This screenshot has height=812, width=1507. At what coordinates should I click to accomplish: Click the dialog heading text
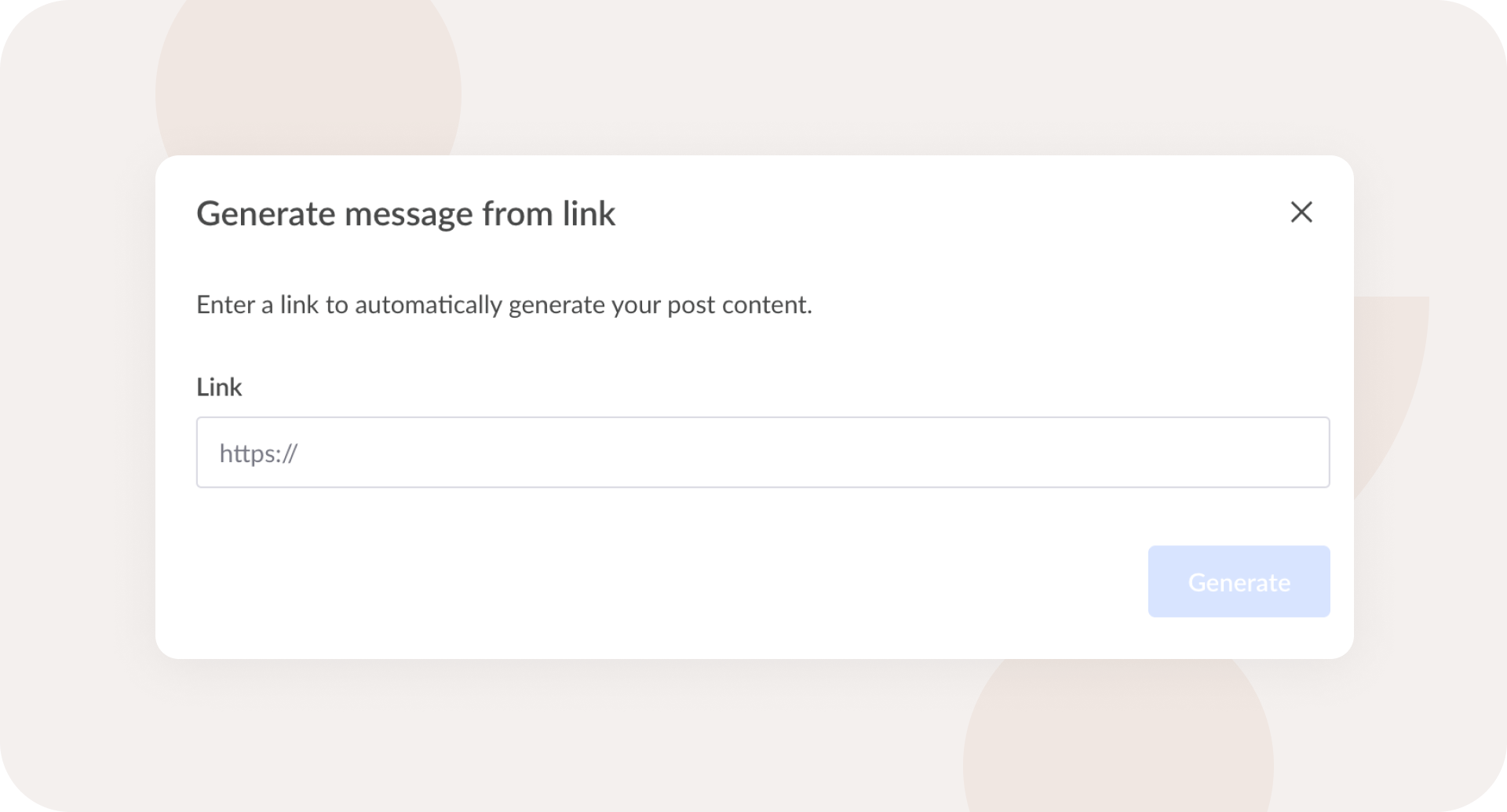pos(406,213)
